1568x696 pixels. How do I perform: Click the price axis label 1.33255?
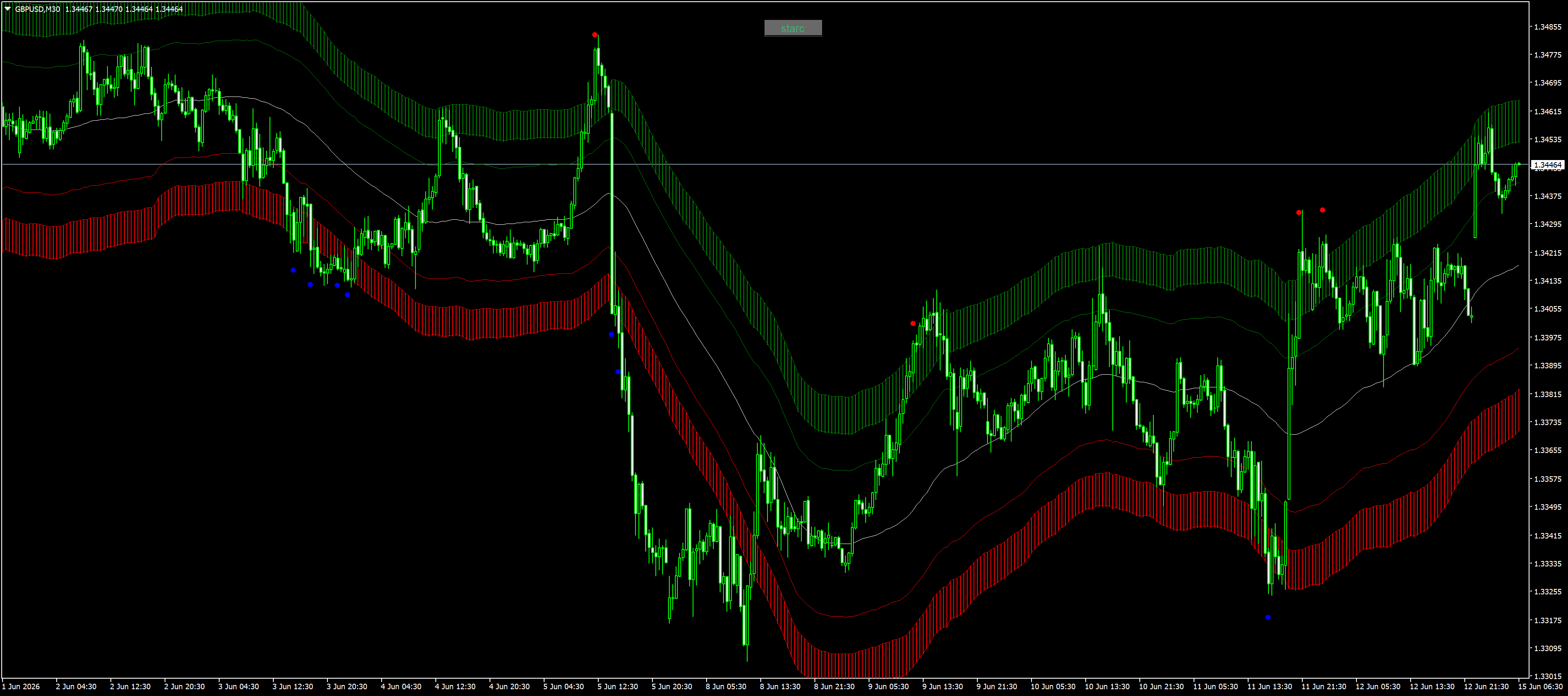(x=1547, y=591)
